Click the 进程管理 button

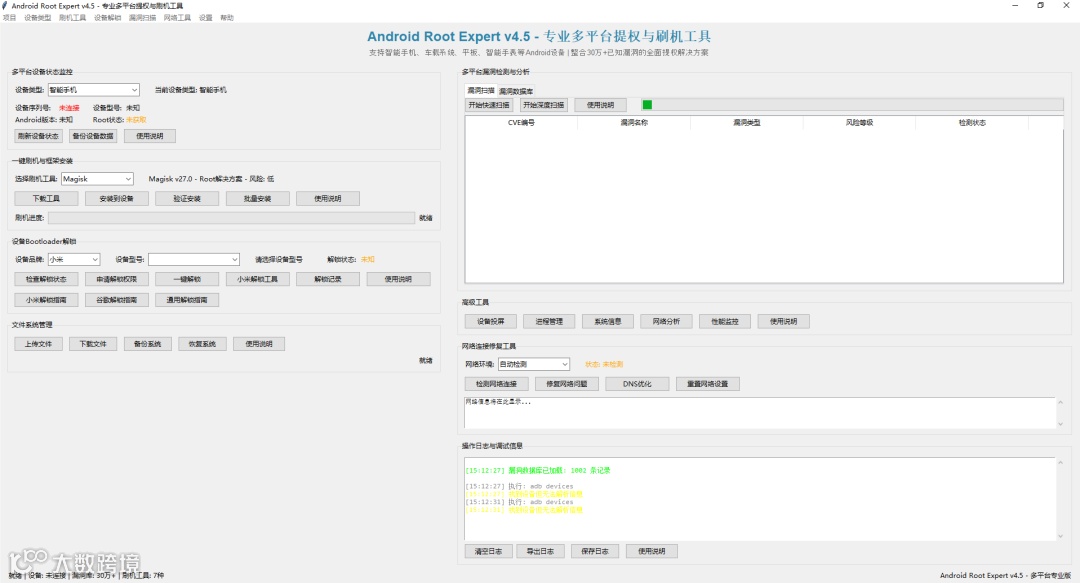click(550, 321)
